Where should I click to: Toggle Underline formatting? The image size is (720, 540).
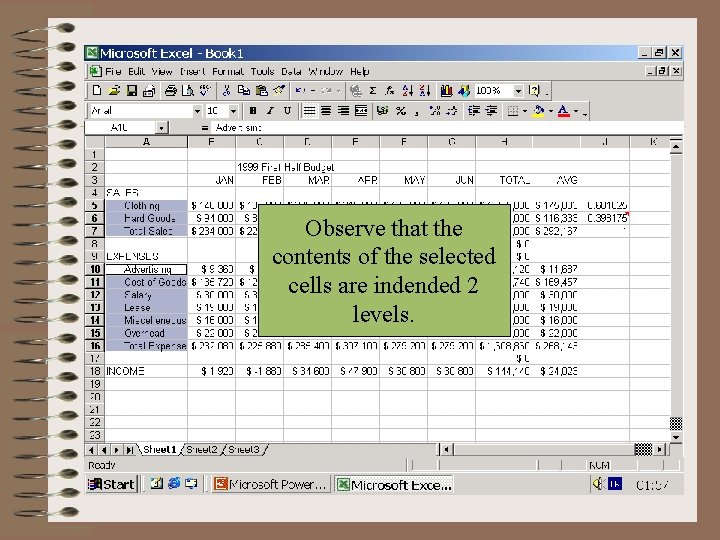click(287, 111)
